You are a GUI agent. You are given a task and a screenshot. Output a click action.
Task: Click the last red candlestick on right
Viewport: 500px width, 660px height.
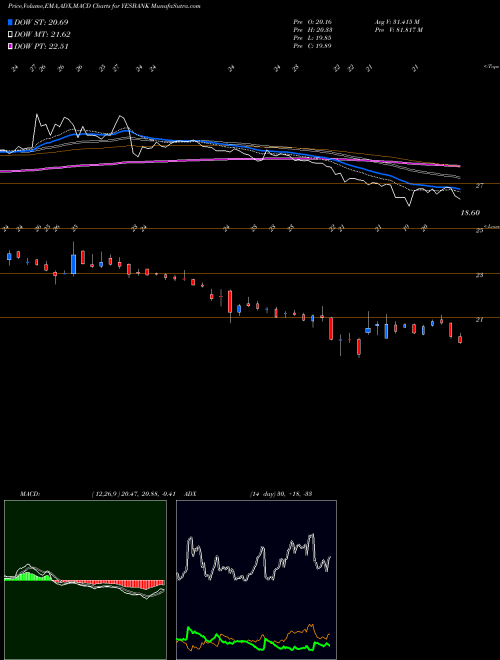[460, 339]
